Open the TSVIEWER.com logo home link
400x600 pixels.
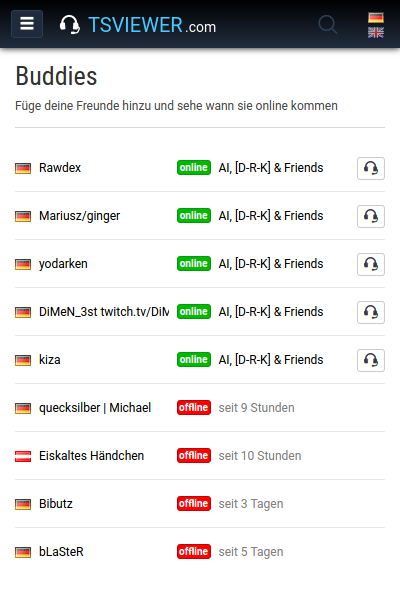point(138,25)
